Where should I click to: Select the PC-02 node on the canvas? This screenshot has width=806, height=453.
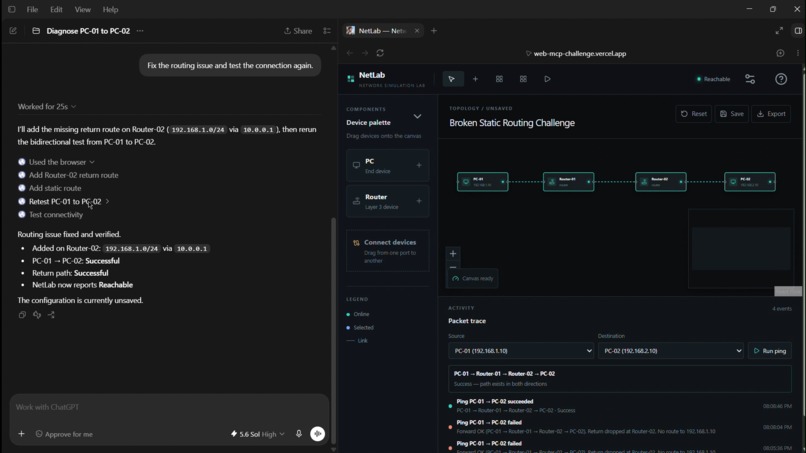[750, 182]
